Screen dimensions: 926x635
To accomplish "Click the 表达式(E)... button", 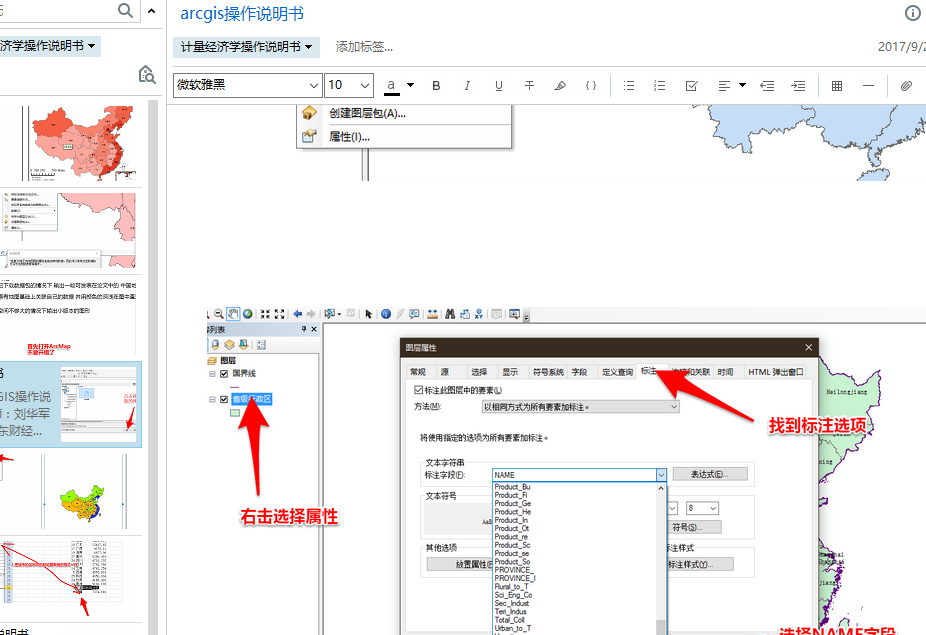I will tap(710, 474).
